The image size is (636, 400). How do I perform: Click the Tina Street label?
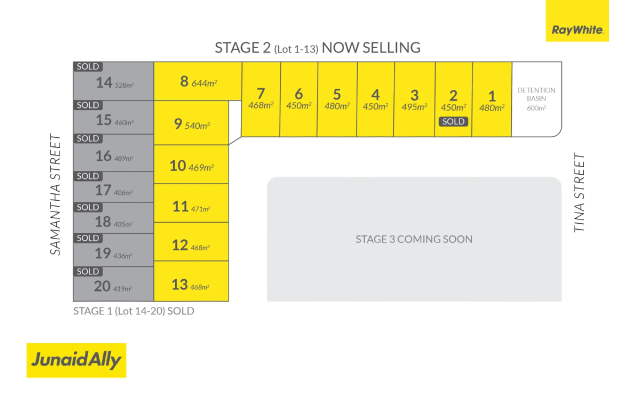click(578, 194)
